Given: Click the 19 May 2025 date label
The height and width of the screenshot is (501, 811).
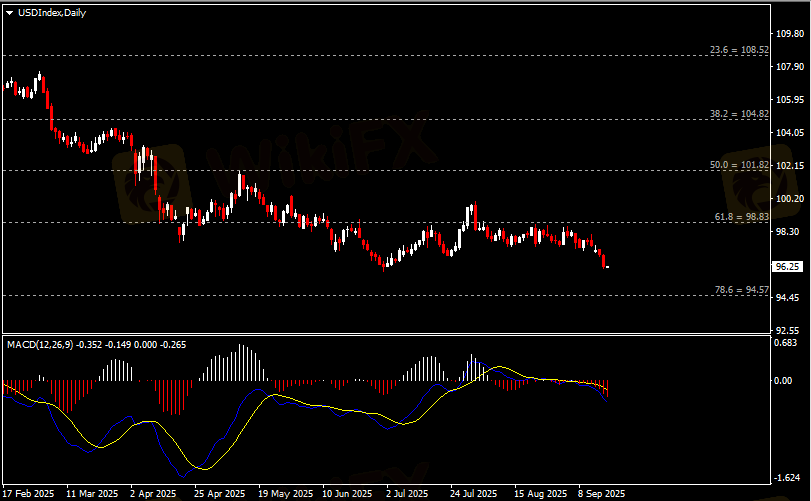Looking at the screenshot, I should pos(286,494).
